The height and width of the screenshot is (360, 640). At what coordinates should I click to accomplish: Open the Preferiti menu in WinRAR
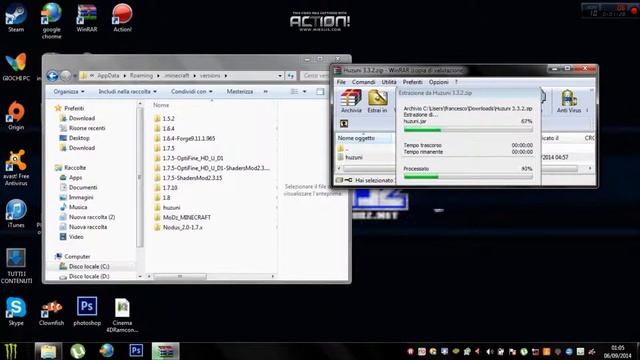[x=412, y=82]
